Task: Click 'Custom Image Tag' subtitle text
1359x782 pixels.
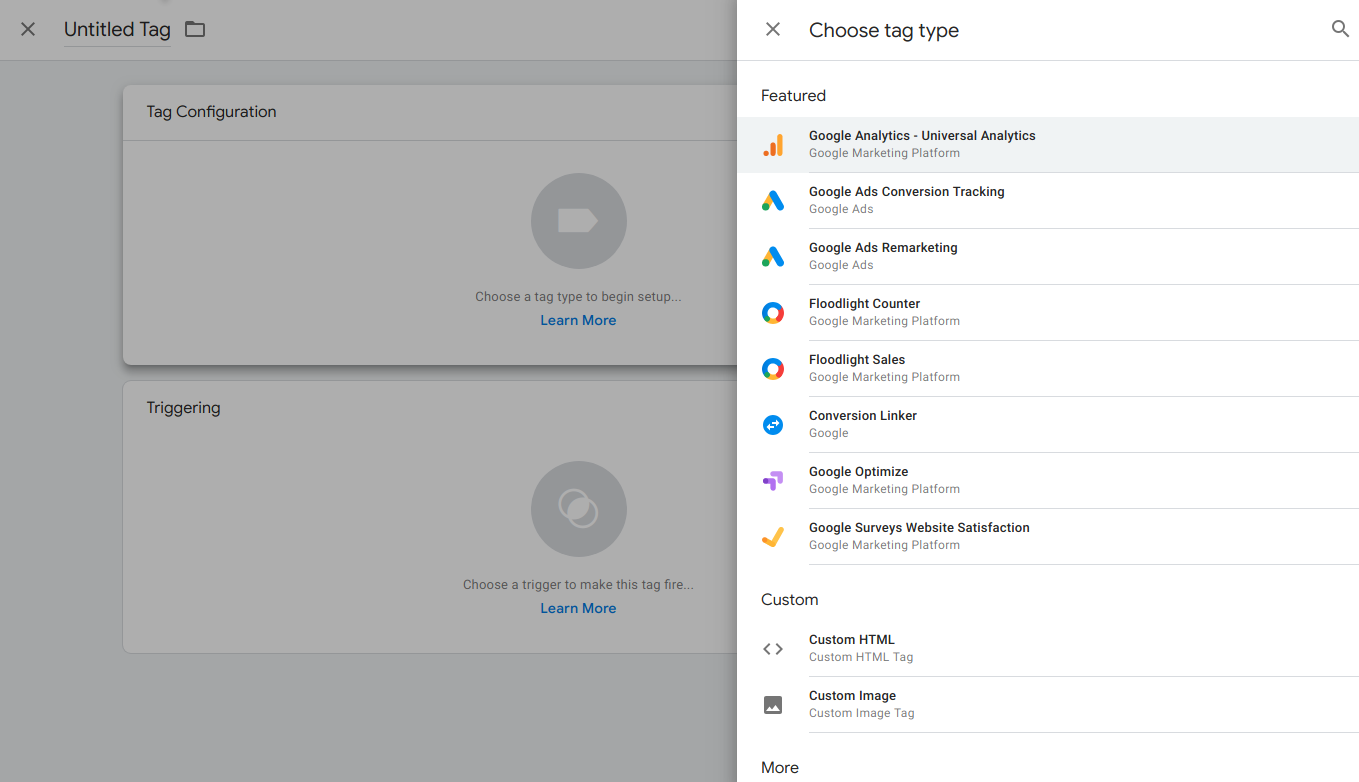Action: click(862, 713)
